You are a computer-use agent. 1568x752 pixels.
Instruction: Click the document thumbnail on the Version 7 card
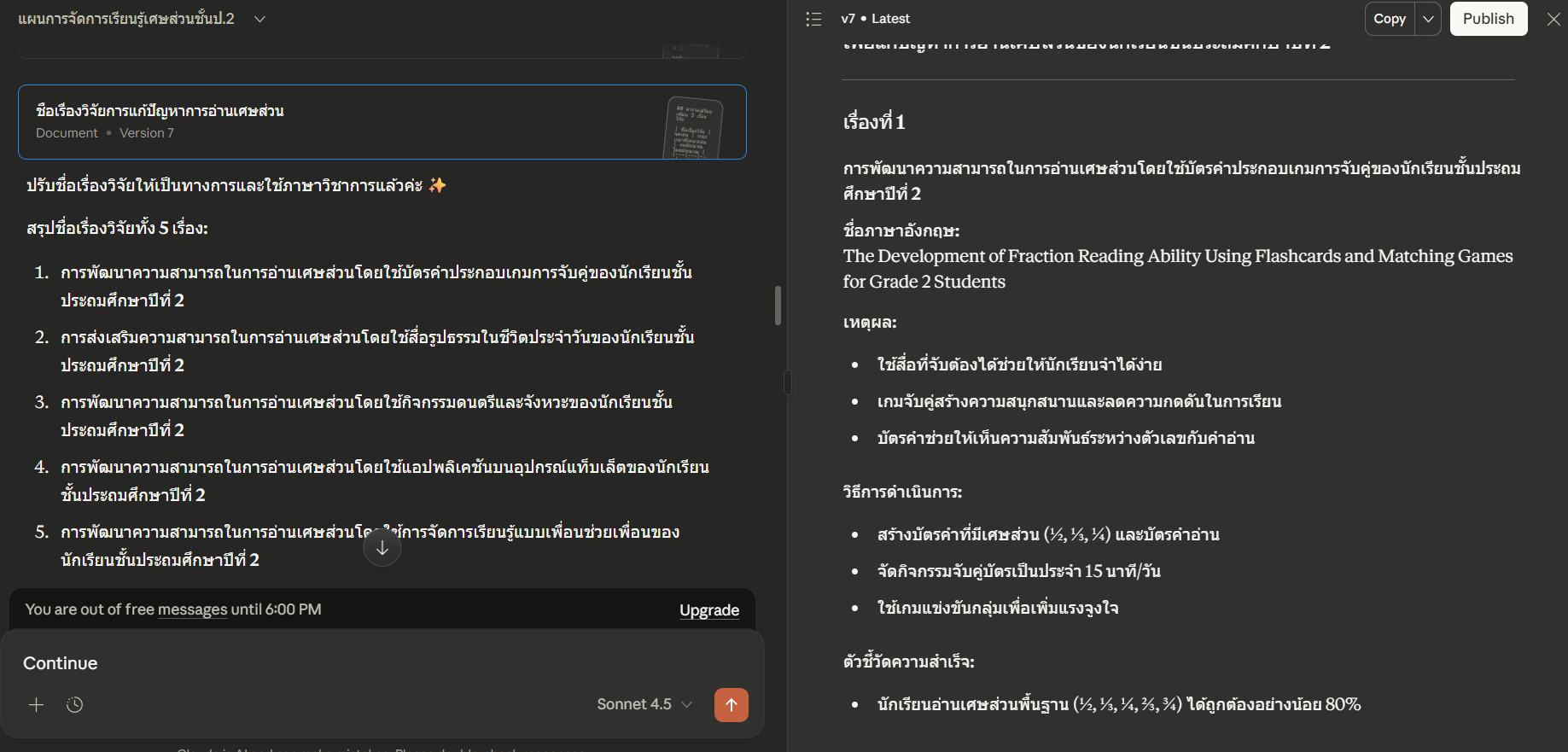coord(692,126)
